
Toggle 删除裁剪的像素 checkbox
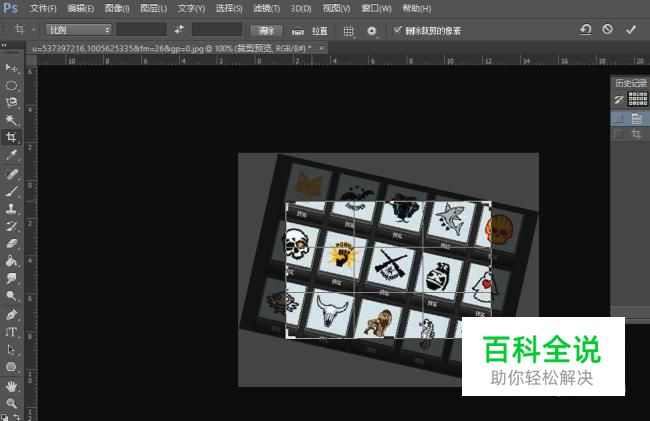[398, 30]
